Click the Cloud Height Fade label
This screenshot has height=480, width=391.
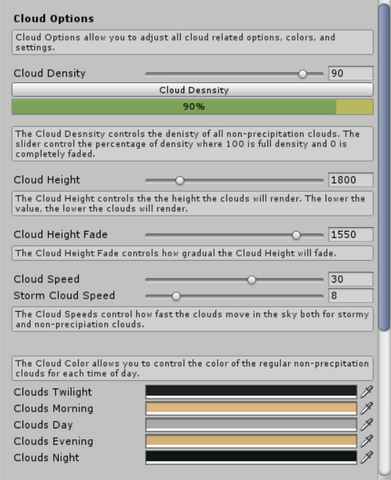click(60, 235)
